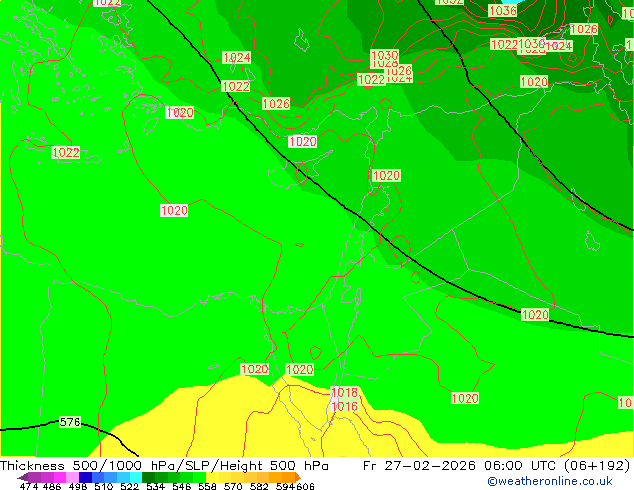Click the orange right arrow of the color scale
This screenshot has width=634, height=490.
(298, 477)
